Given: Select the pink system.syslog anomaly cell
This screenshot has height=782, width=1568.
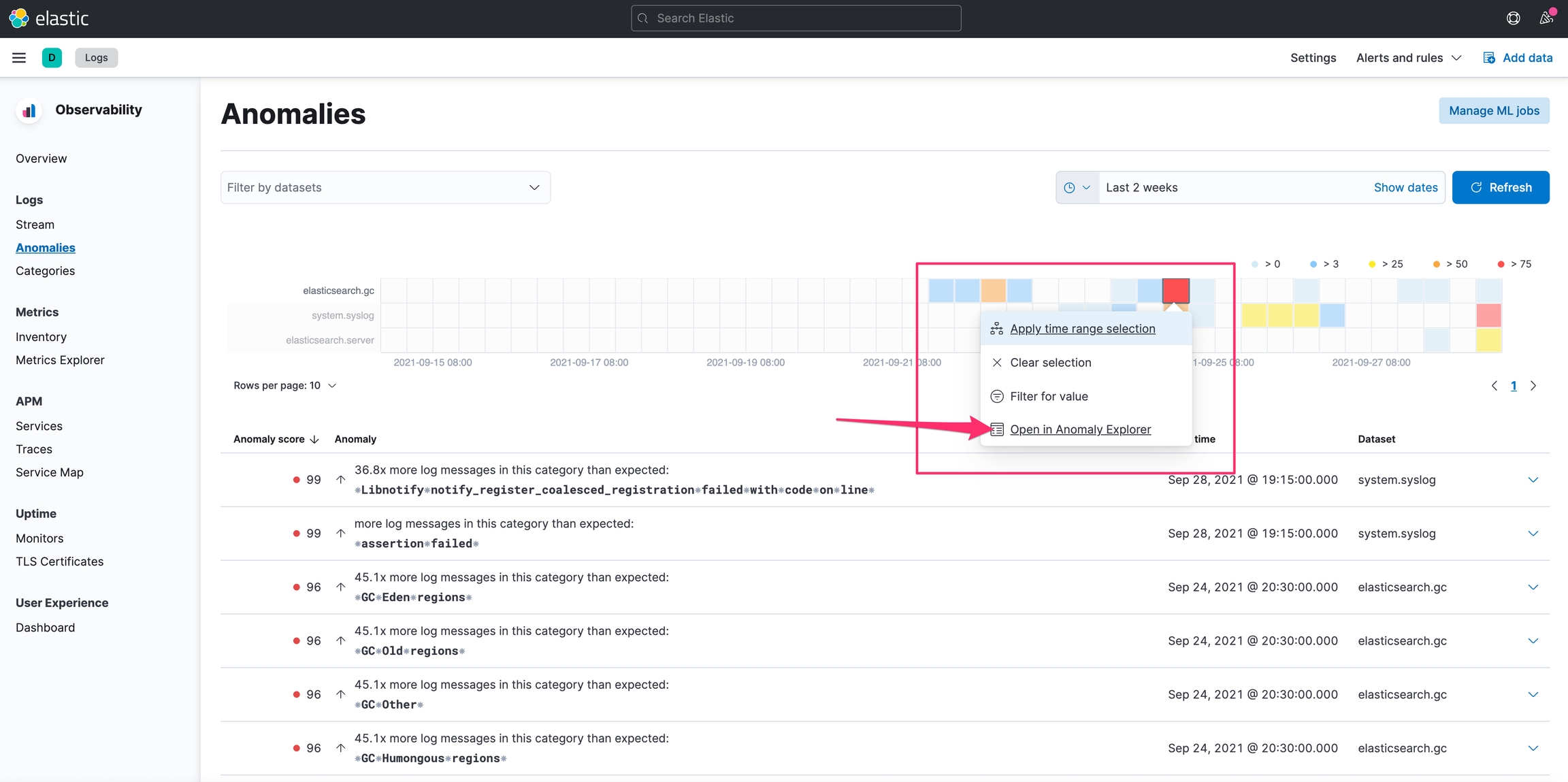Looking at the screenshot, I should pyautogui.click(x=1488, y=315).
